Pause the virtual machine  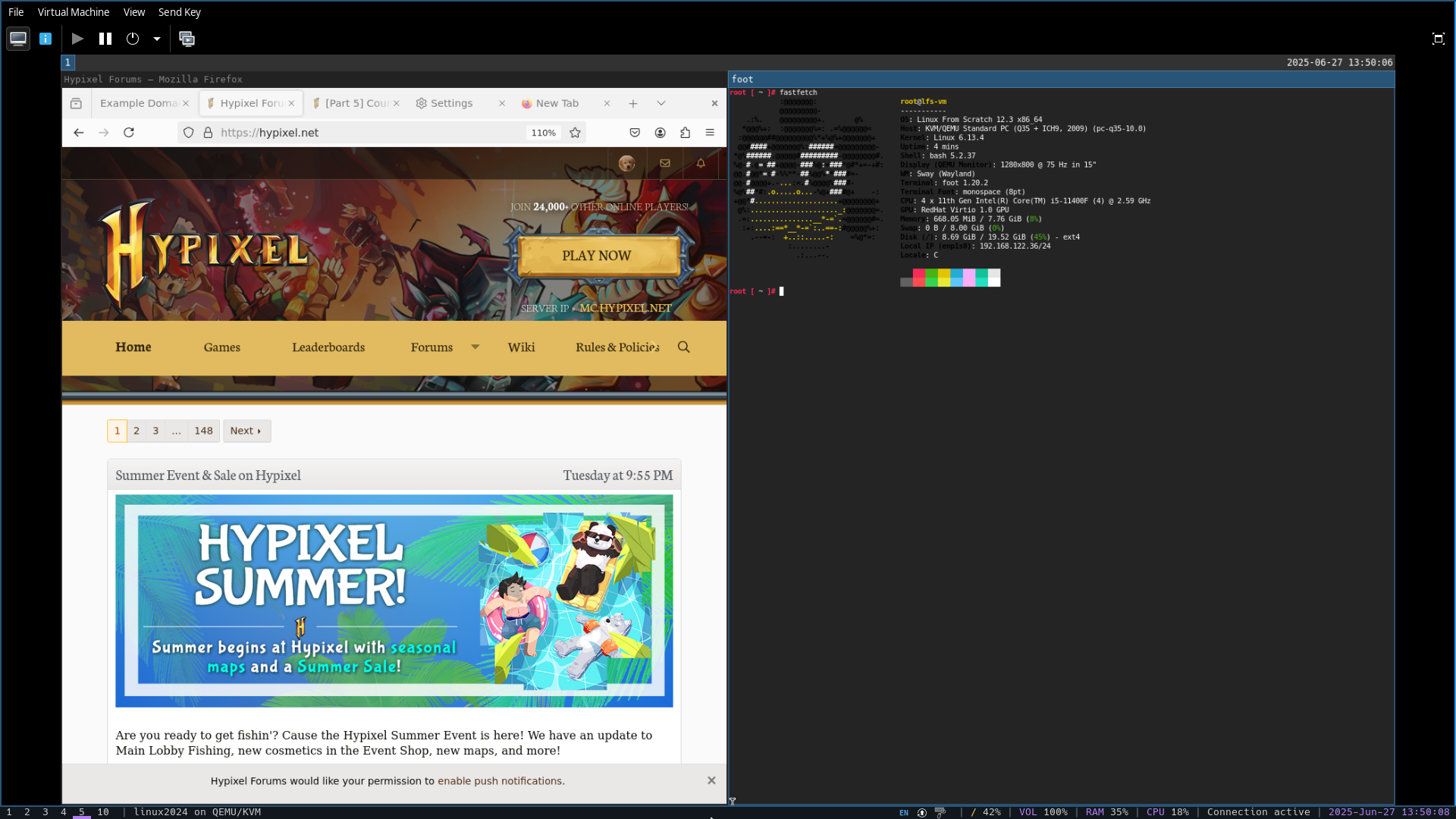[x=105, y=39]
